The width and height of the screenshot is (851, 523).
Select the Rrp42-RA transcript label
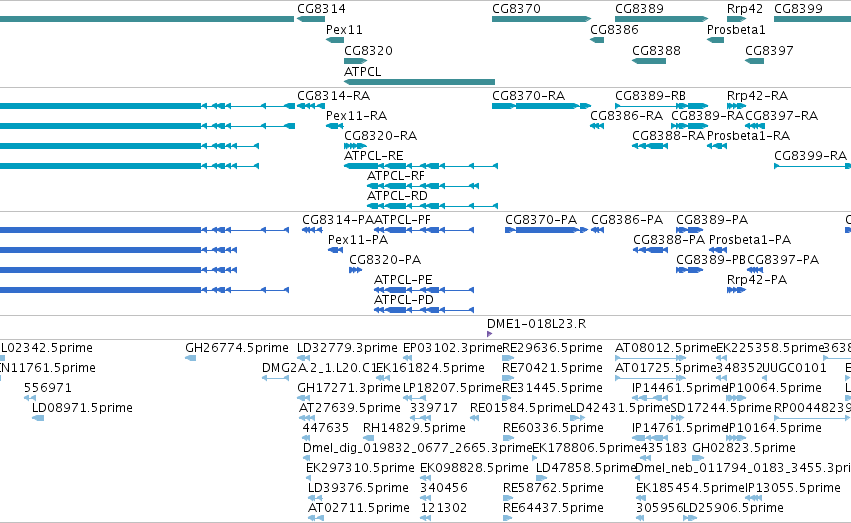[758, 96]
